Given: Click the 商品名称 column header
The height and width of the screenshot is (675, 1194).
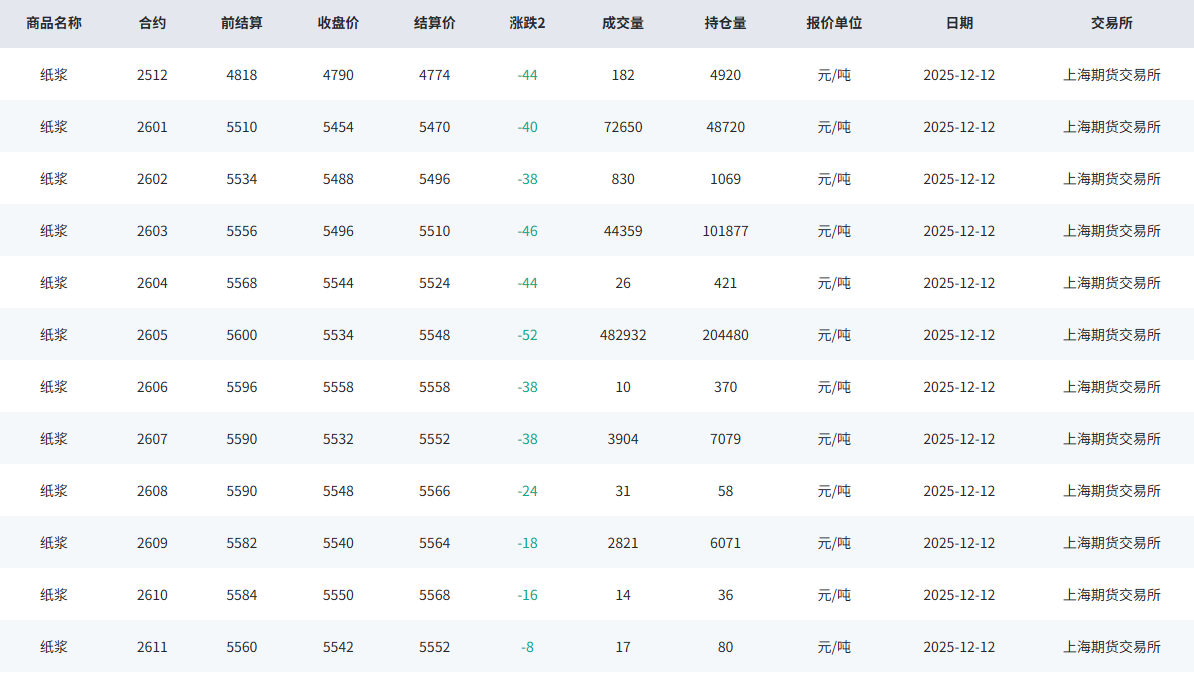Looking at the screenshot, I should [54, 23].
